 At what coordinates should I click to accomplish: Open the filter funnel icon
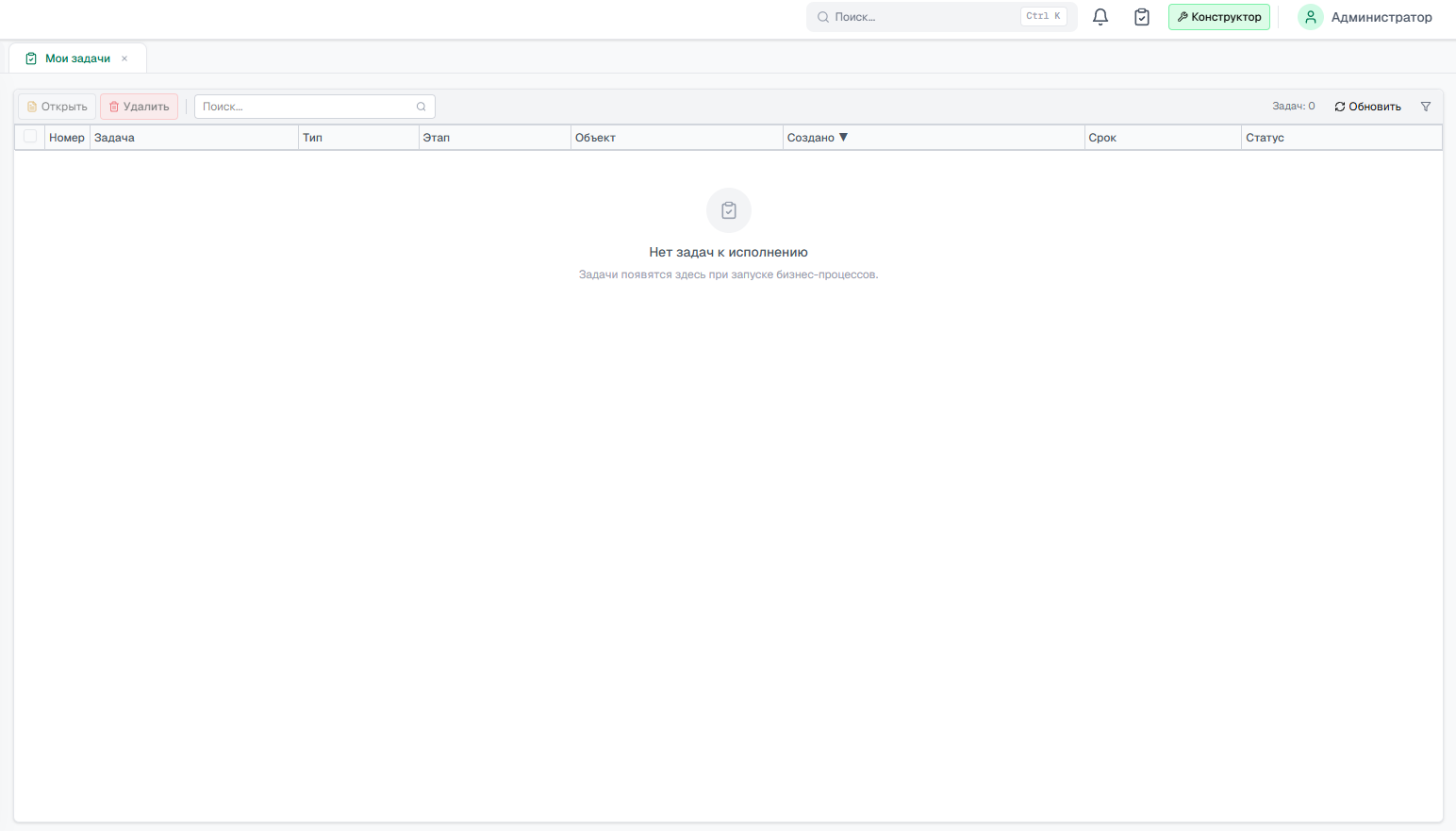1426,107
